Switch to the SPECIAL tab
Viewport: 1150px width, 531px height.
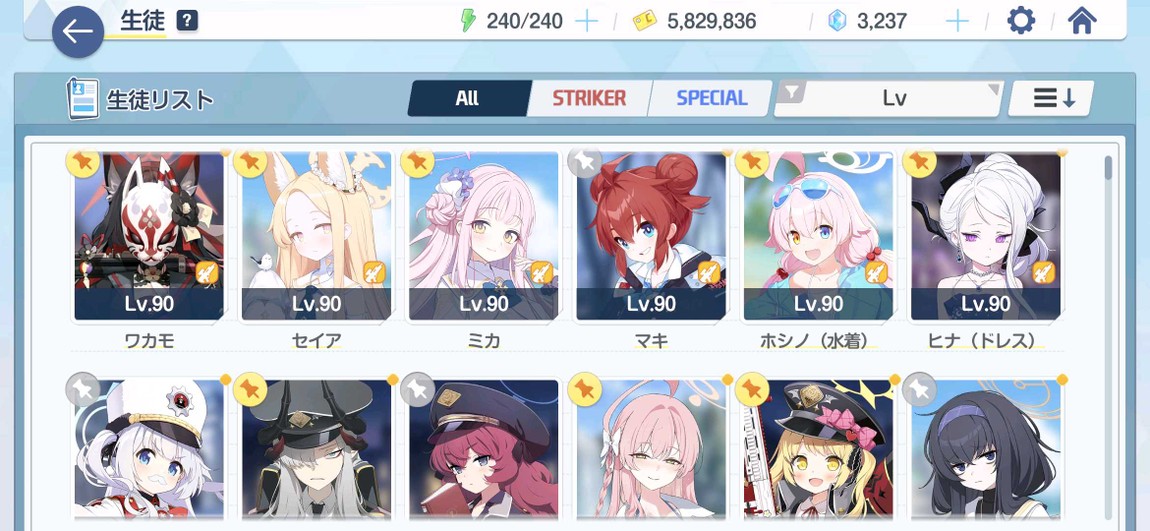(x=711, y=98)
